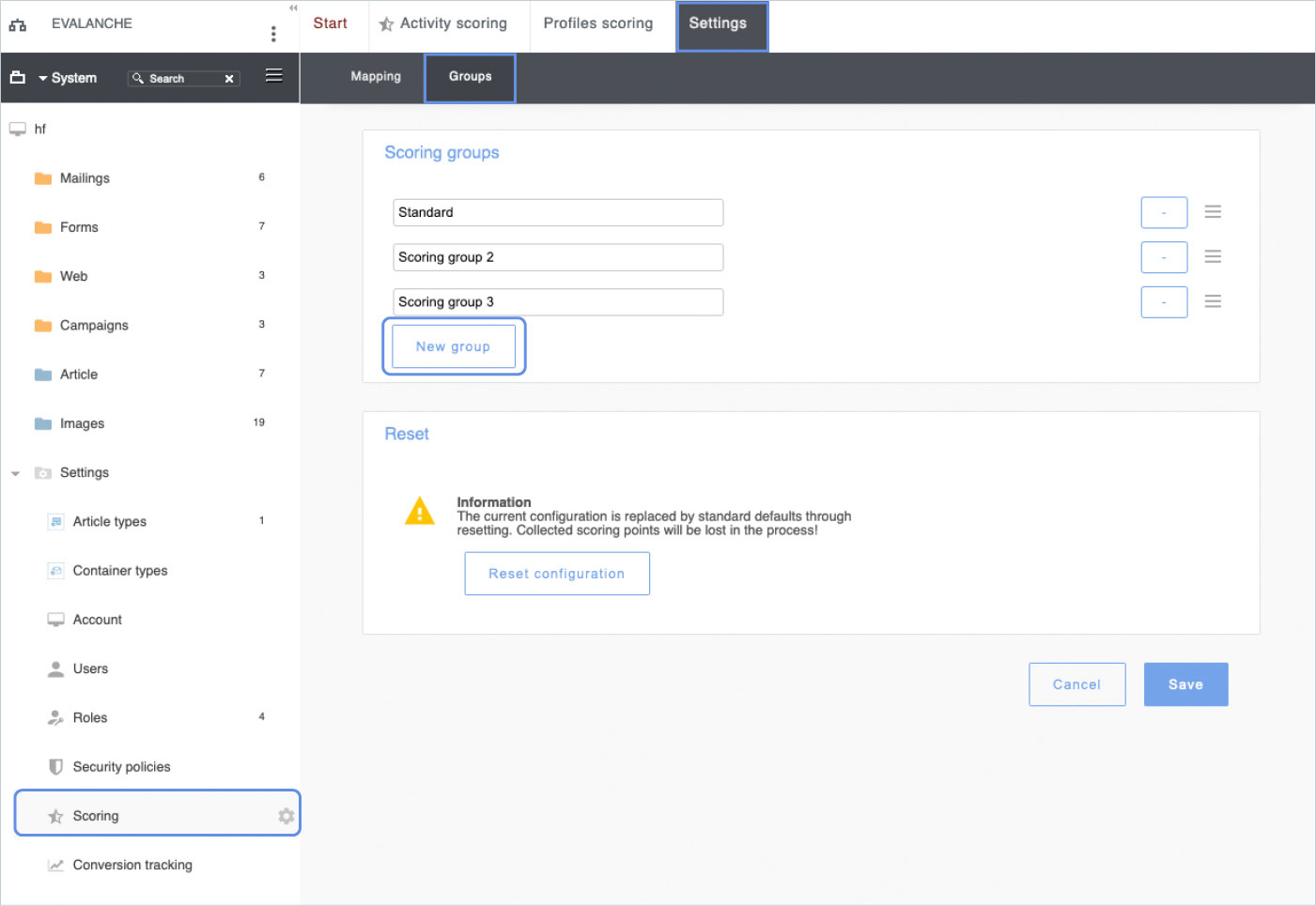Remove Scoring group 2 with minus button
Screen dimensions: 1316x906
1164,257
